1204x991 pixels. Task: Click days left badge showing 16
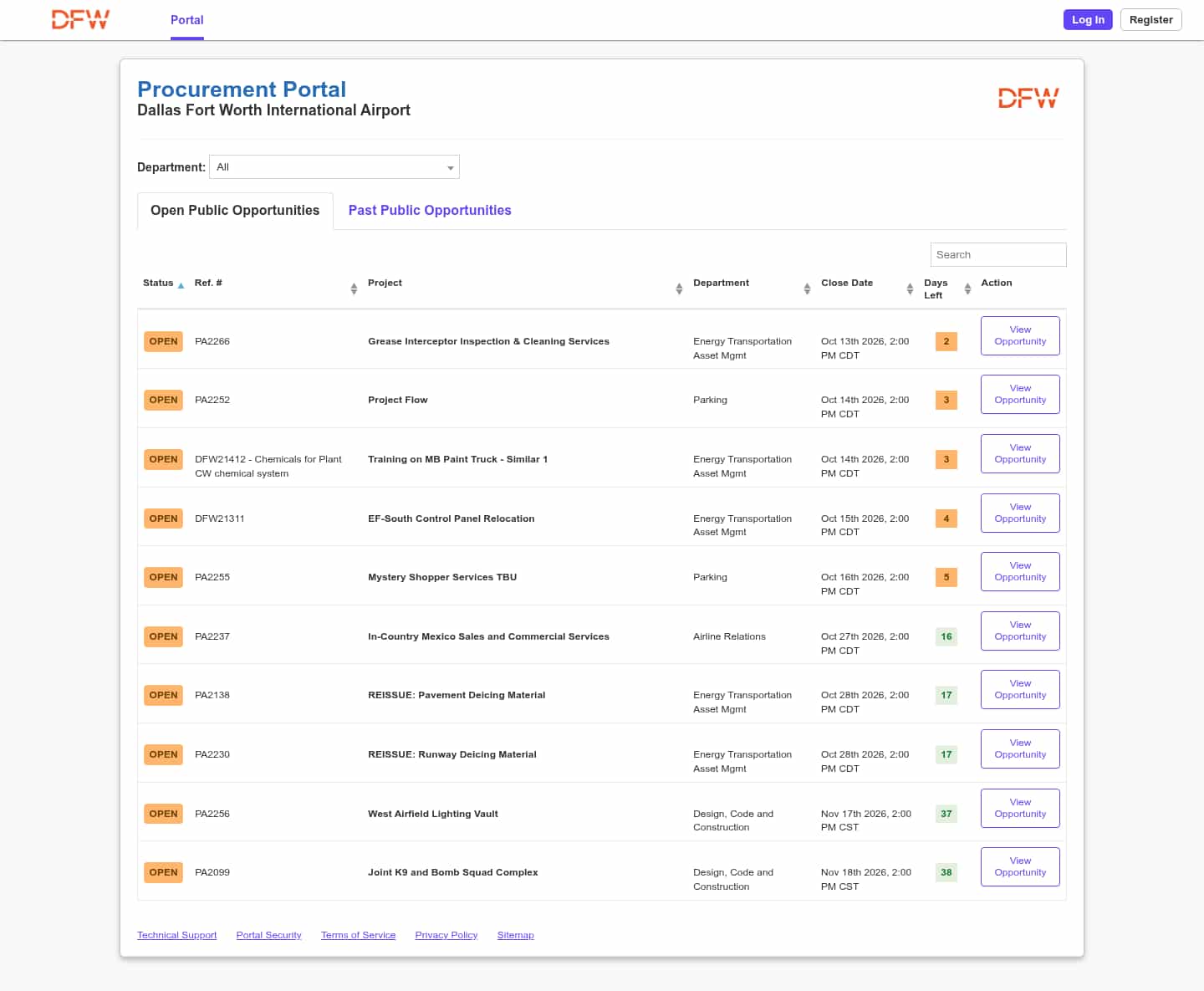coord(946,636)
